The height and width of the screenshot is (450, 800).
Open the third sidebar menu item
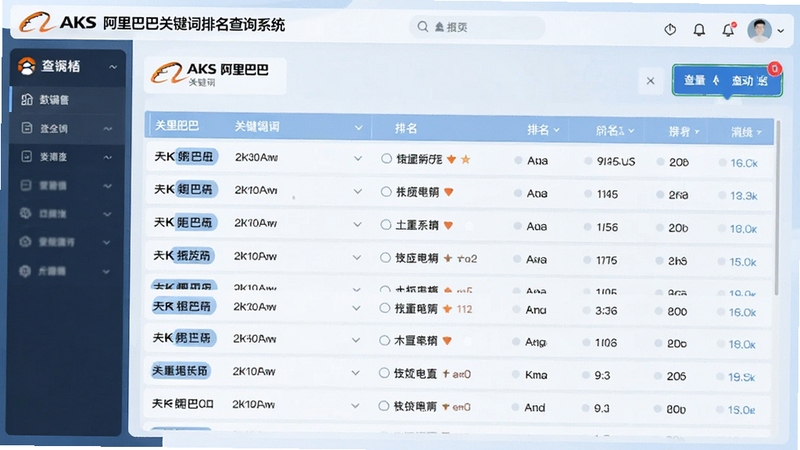point(67,157)
